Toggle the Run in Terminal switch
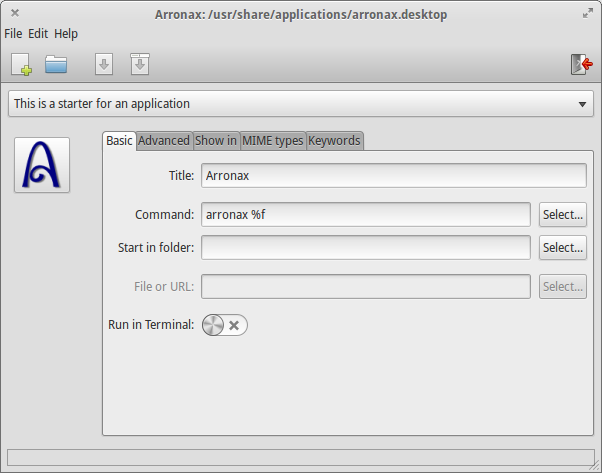This screenshot has width=602, height=473. coord(225,325)
